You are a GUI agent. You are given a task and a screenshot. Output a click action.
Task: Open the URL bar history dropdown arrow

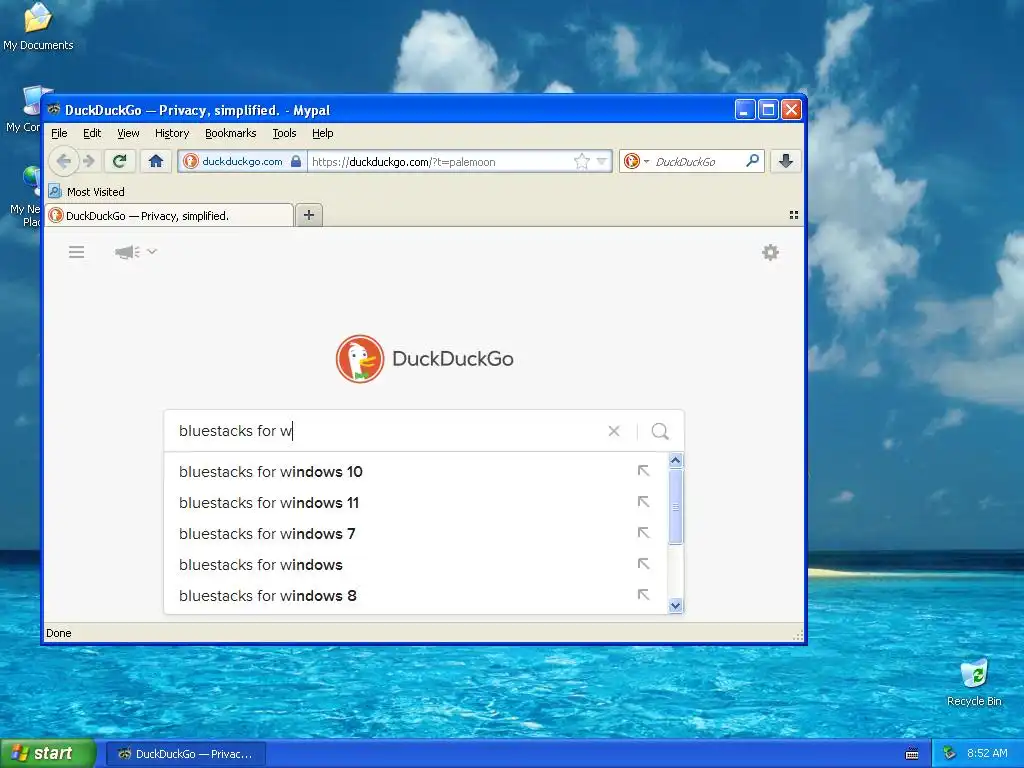pos(602,161)
